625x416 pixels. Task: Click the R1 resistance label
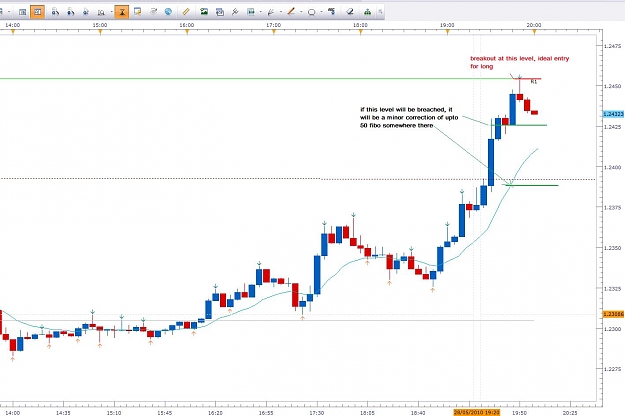point(534,82)
